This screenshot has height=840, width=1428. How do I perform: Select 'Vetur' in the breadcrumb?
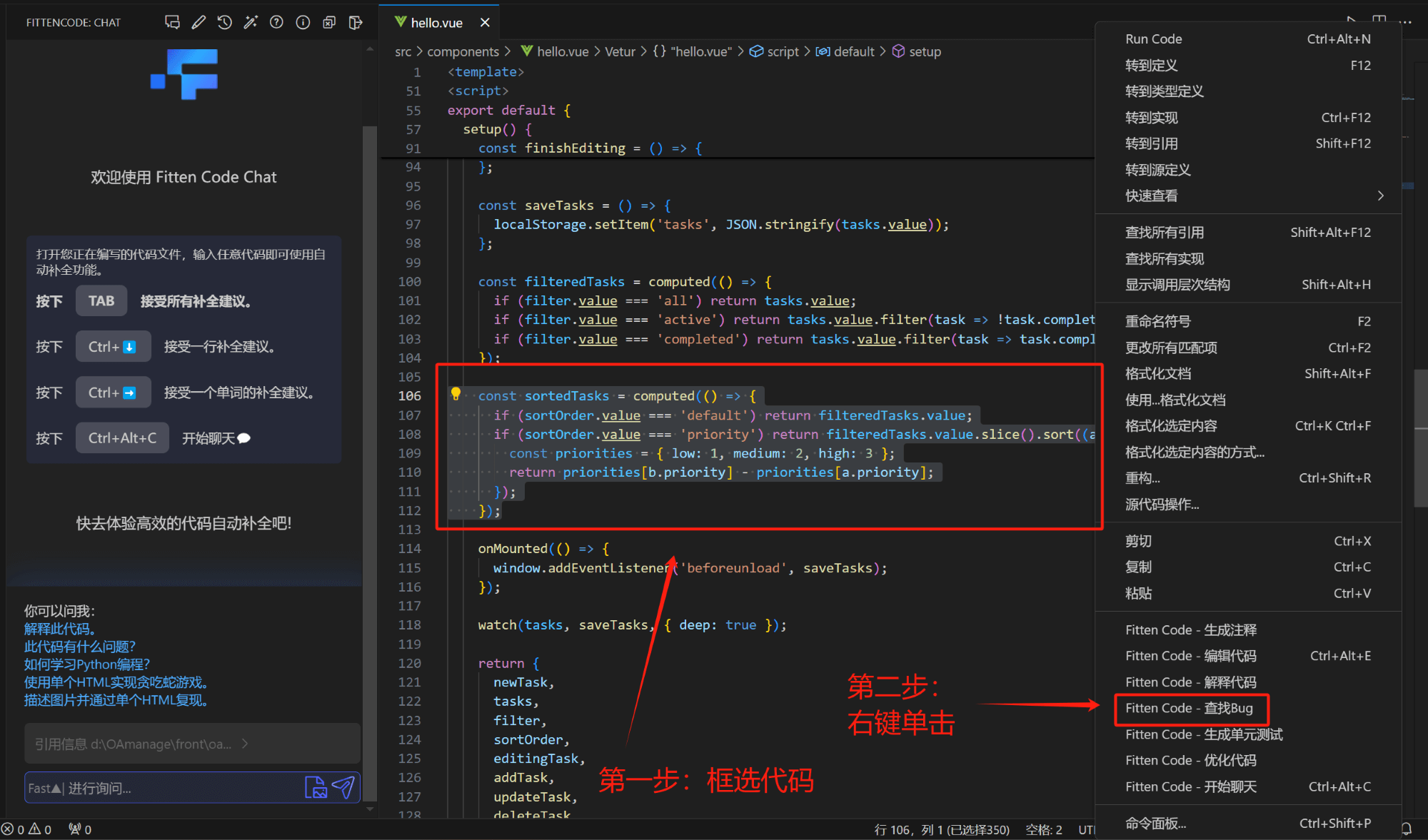(x=620, y=51)
